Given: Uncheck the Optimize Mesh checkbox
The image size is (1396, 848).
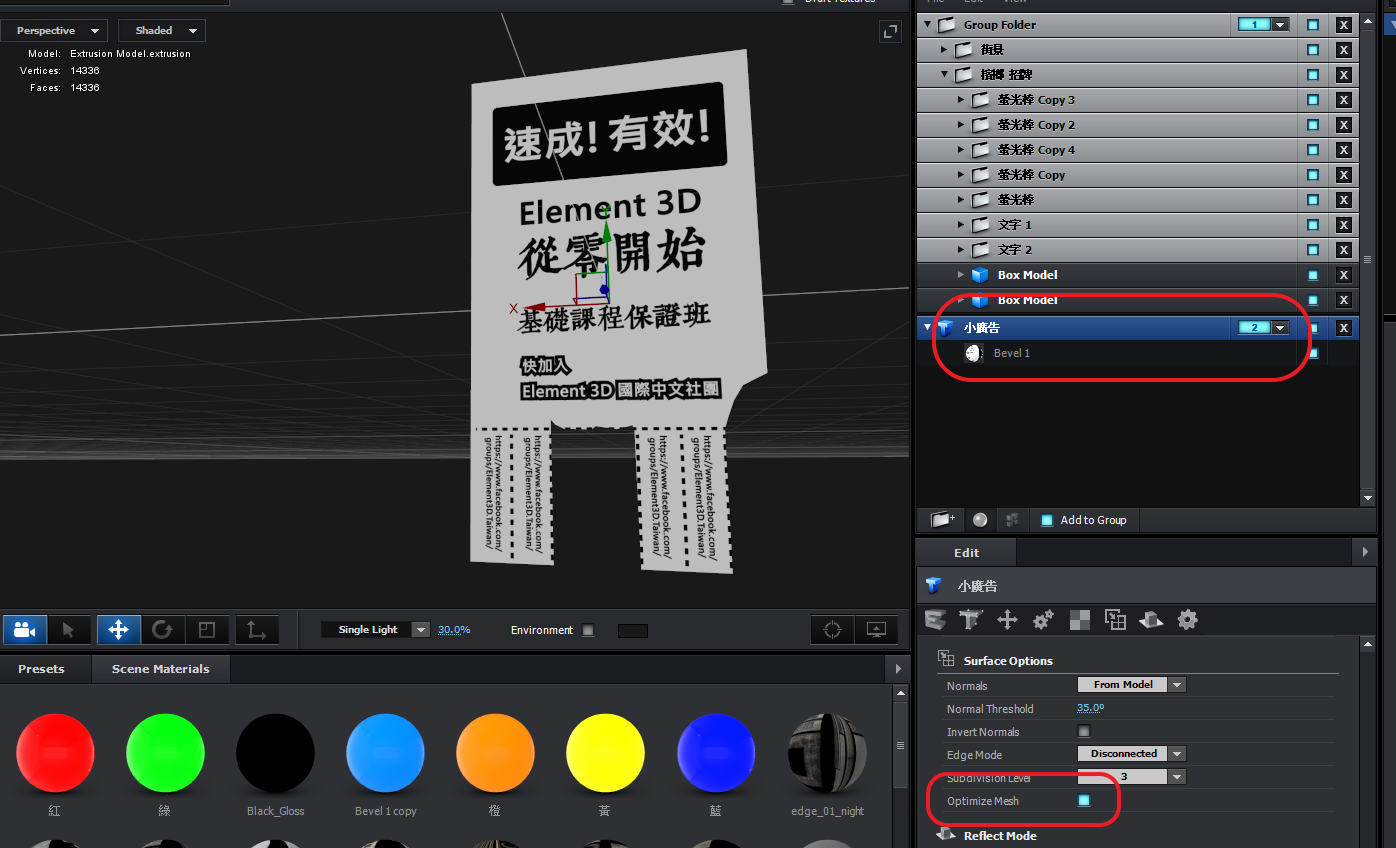Looking at the screenshot, I should 1084,801.
